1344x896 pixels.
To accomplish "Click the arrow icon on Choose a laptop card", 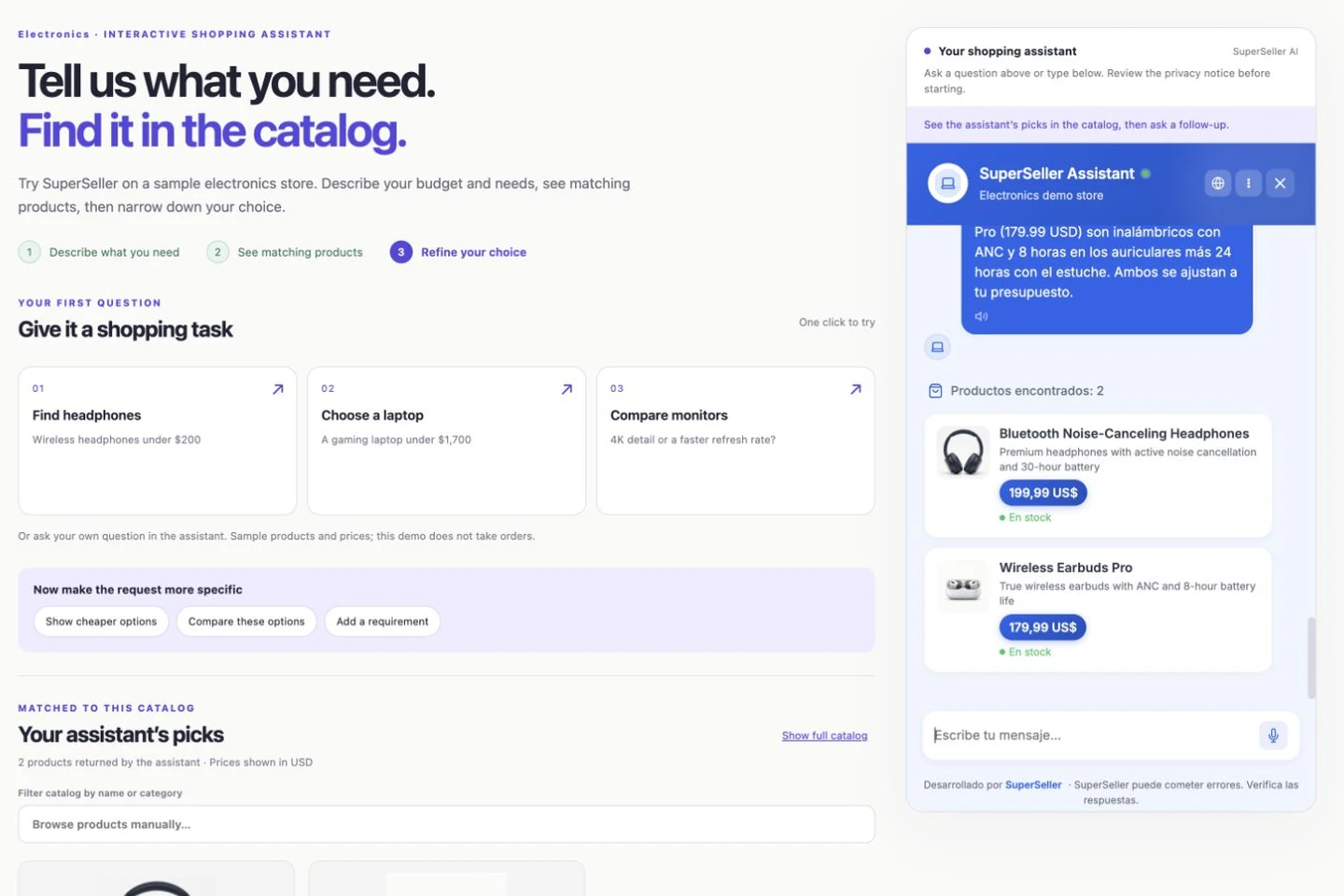I will pyautogui.click(x=567, y=389).
